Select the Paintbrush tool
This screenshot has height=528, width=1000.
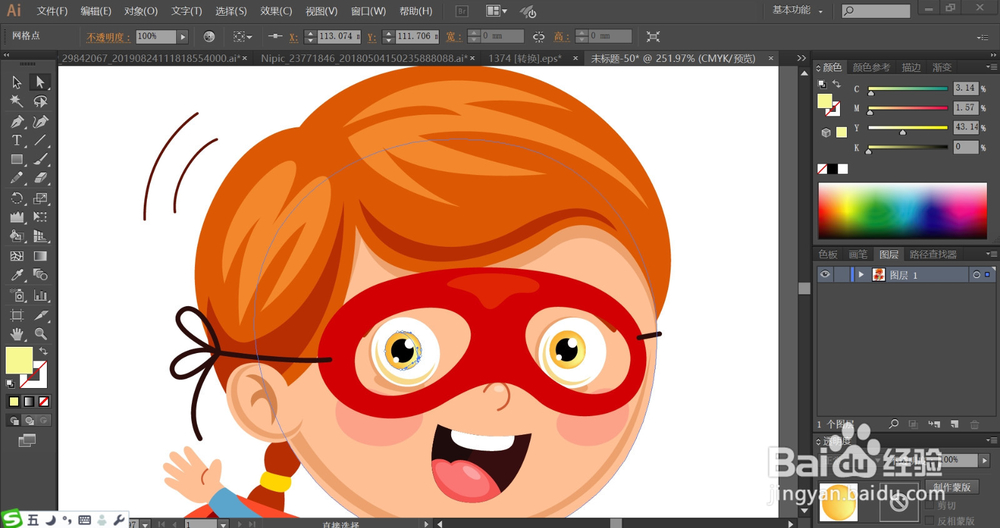point(40,159)
